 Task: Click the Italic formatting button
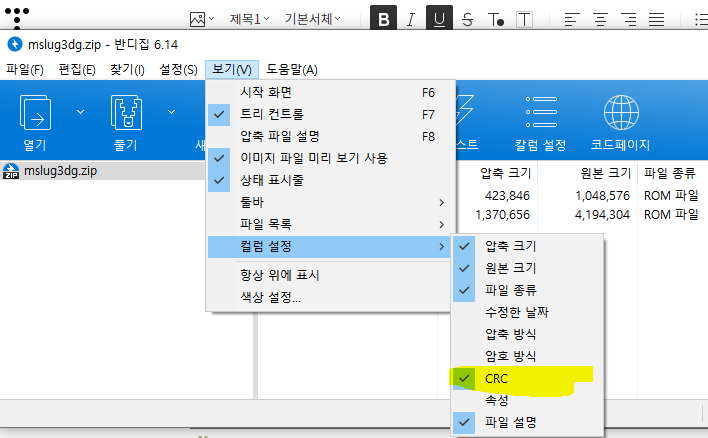[411, 19]
